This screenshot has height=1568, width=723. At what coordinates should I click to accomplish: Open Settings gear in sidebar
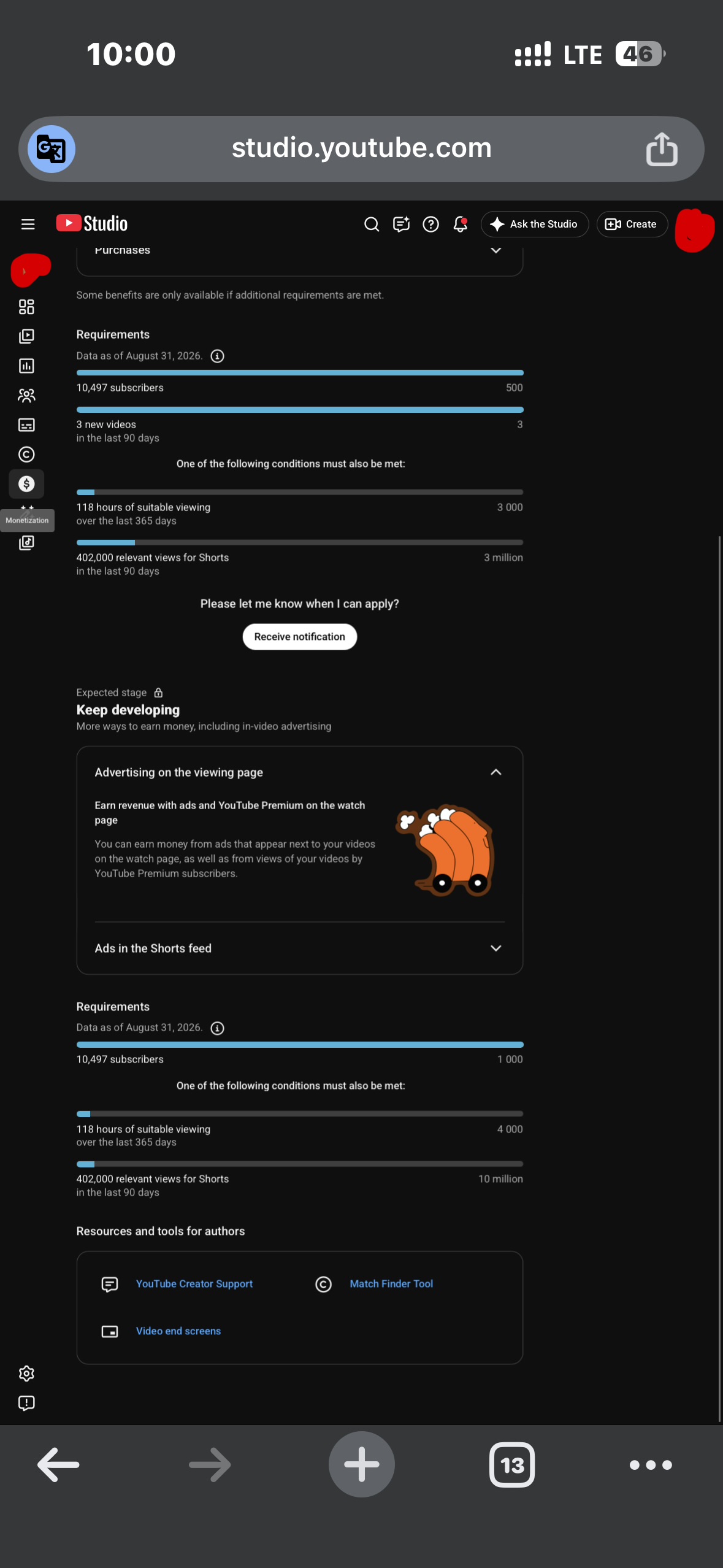click(x=26, y=1374)
